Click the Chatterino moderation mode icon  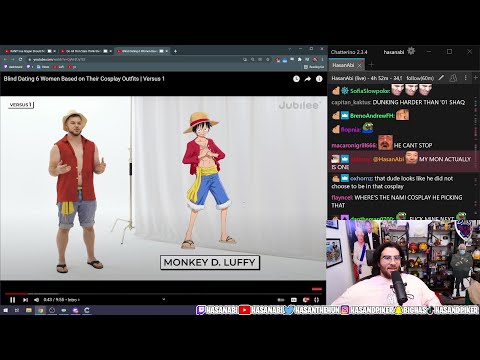453,78
